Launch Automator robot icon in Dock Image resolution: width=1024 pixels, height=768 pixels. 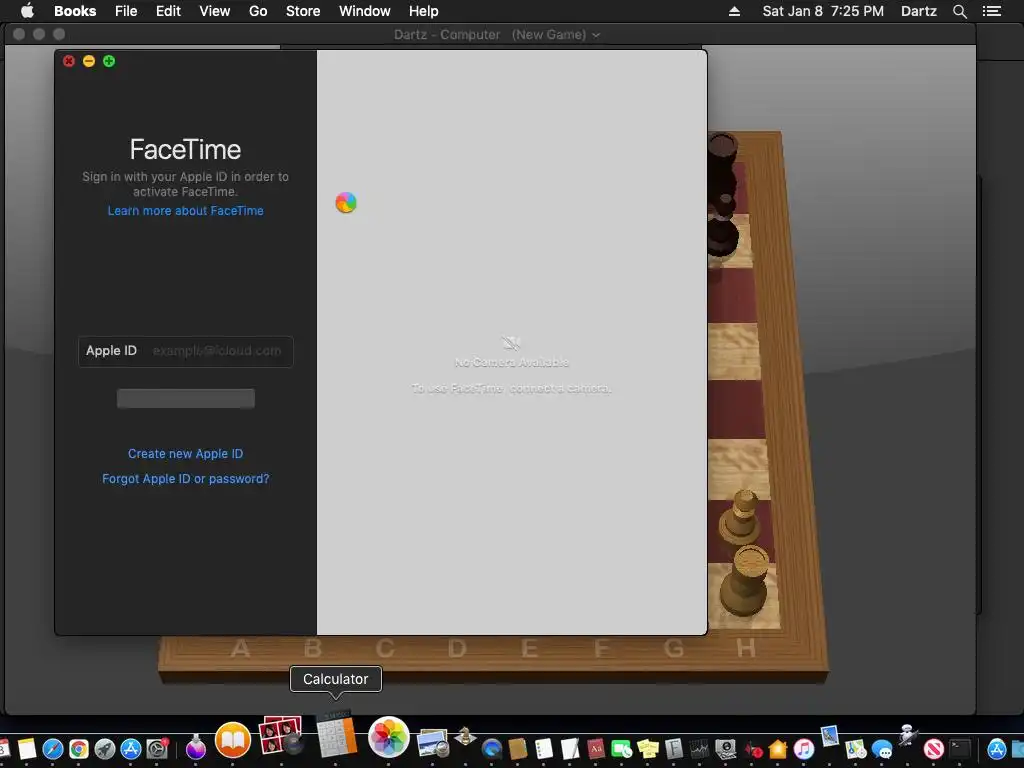pyautogui.click(x=908, y=735)
